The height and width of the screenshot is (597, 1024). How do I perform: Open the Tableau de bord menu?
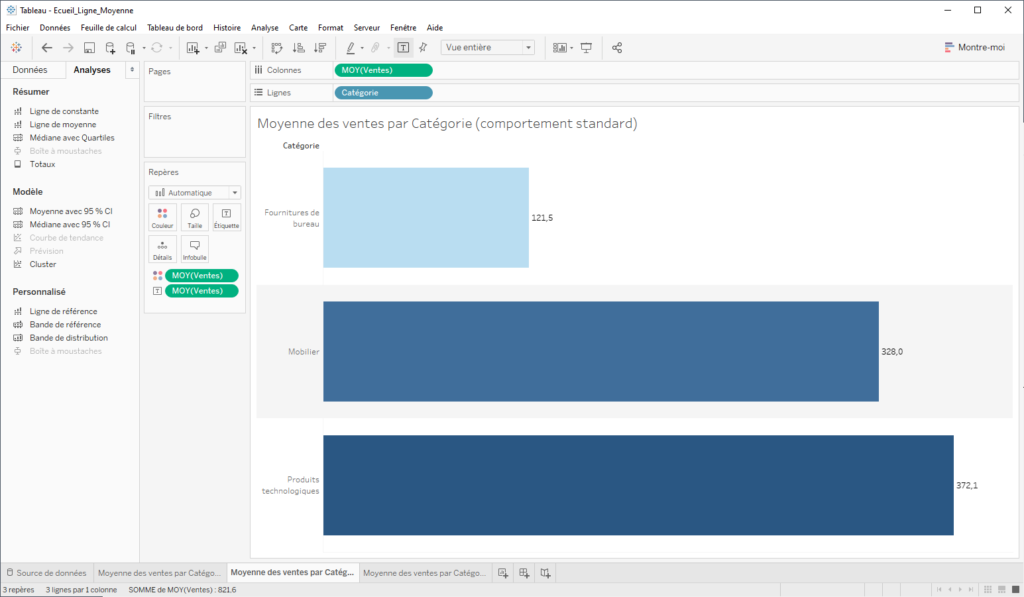coord(175,27)
